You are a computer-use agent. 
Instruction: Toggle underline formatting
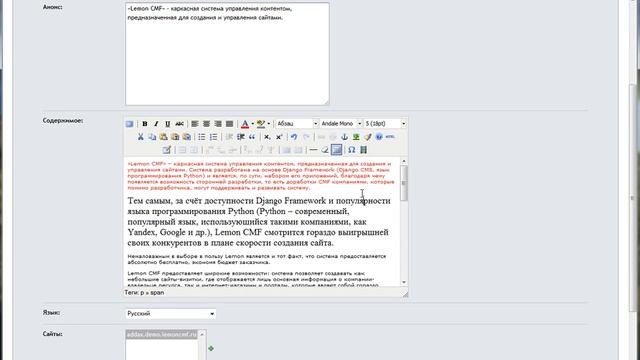pyautogui.click(x=167, y=124)
